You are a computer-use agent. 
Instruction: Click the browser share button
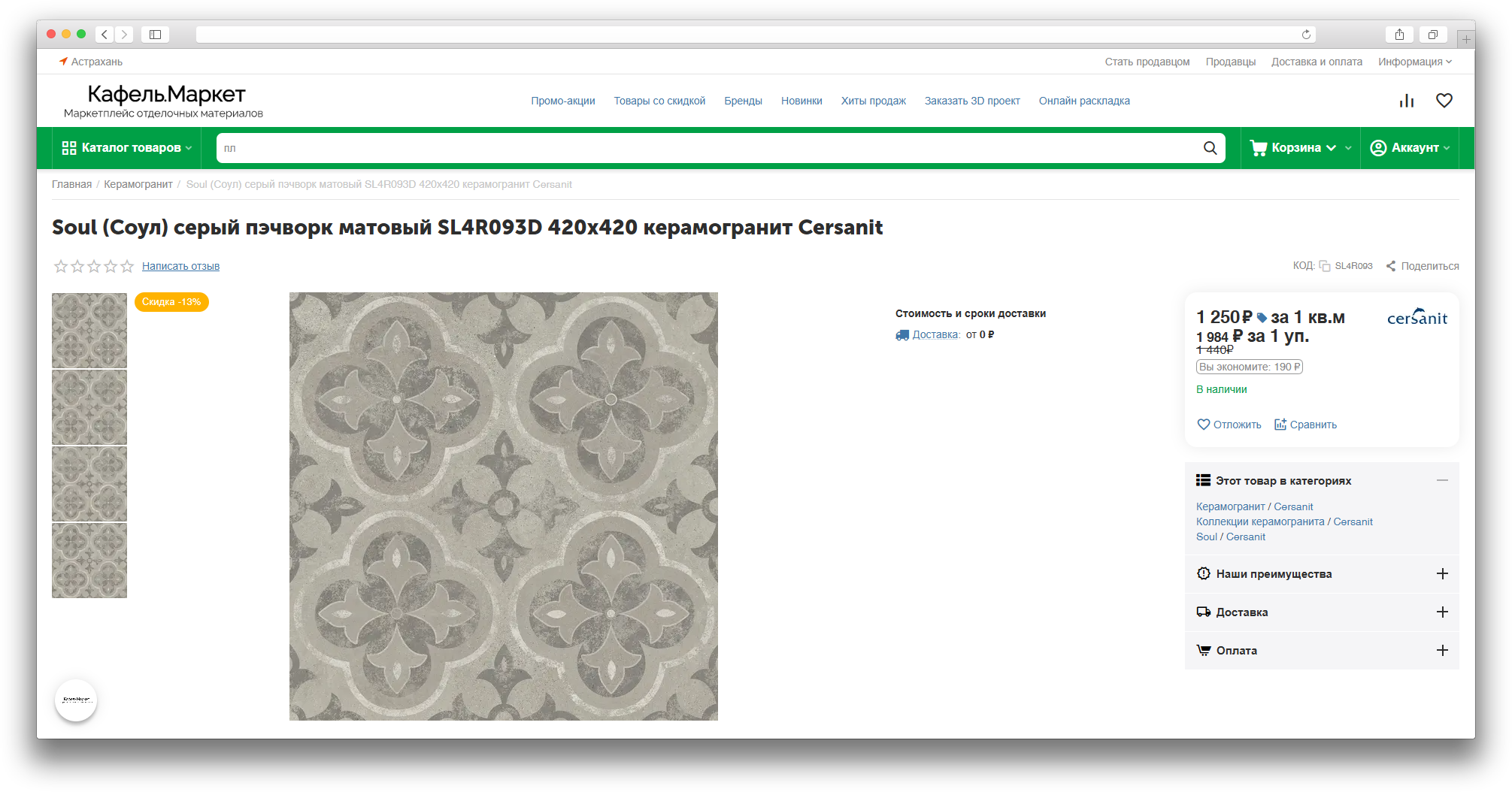(x=1399, y=35)
